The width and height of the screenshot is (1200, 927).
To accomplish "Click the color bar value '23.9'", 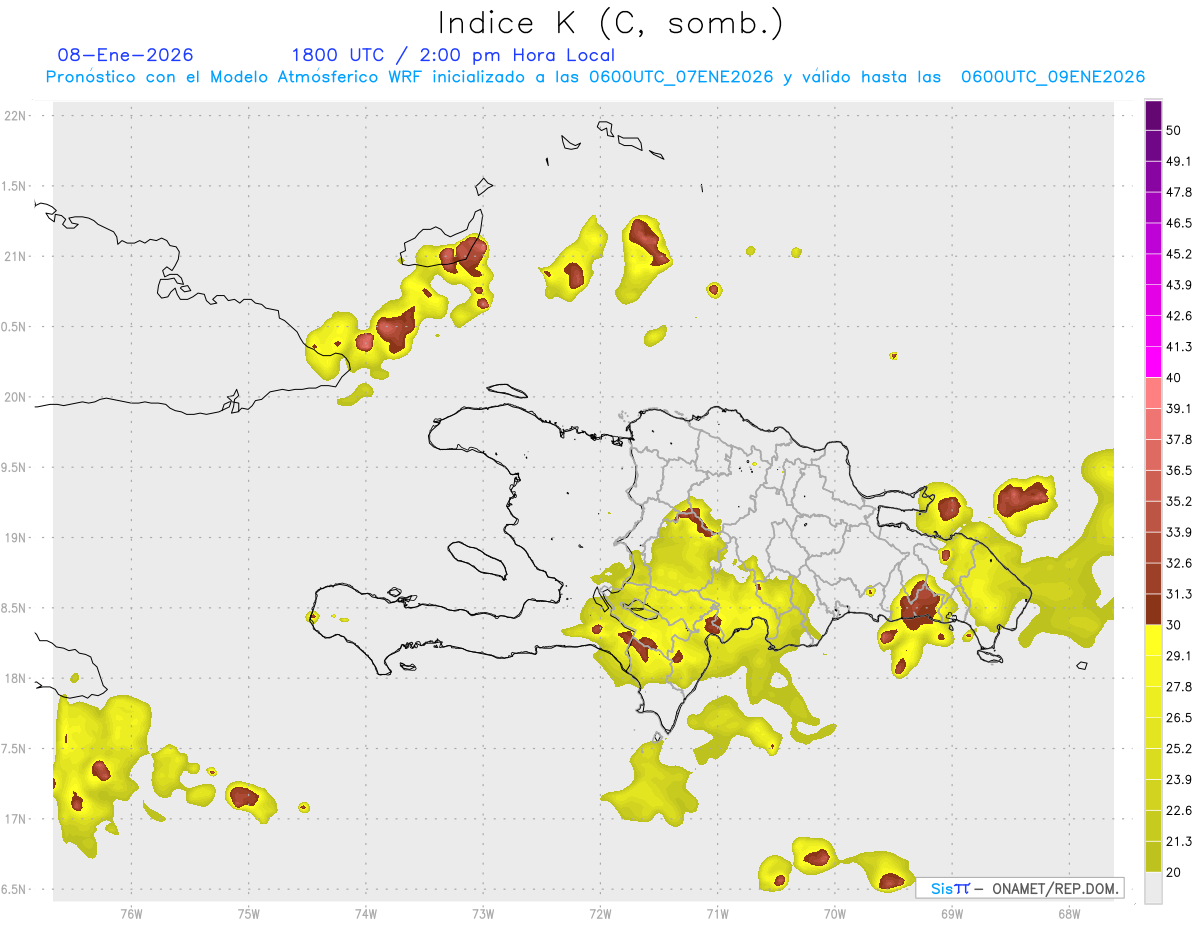I will coord(1179,780).
